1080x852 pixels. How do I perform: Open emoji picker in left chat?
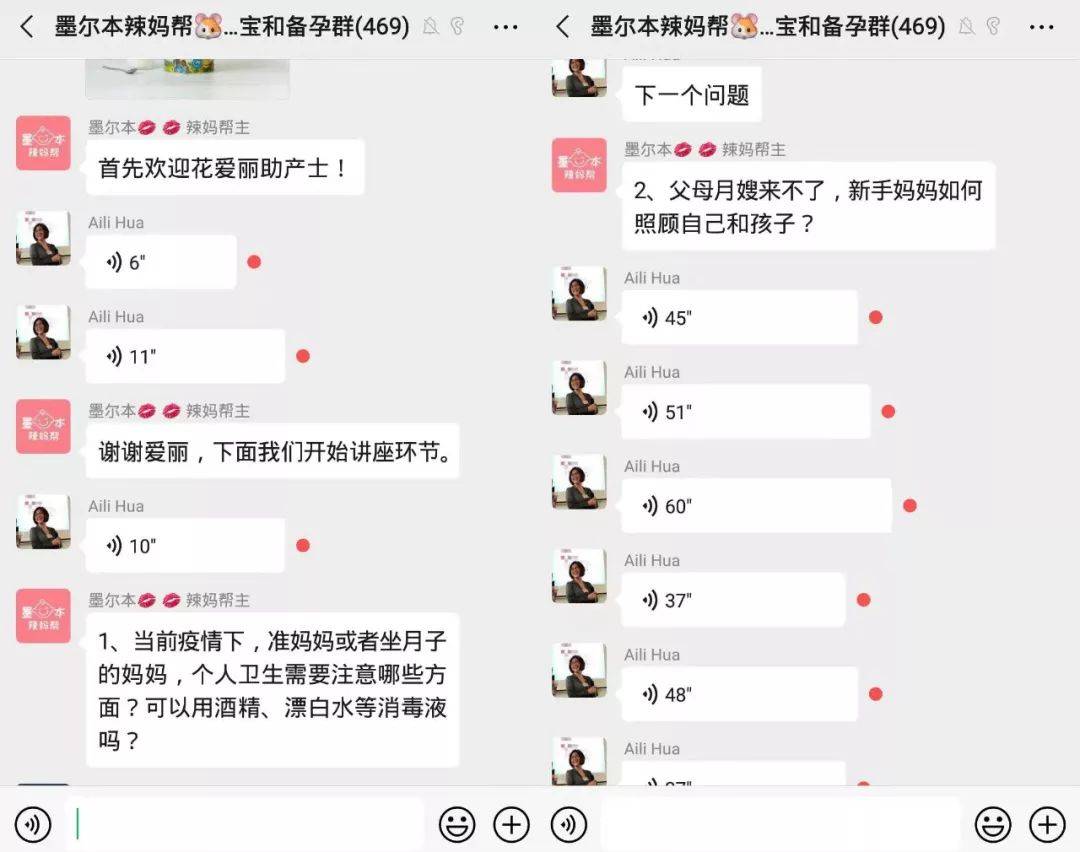tap(457, 824)
